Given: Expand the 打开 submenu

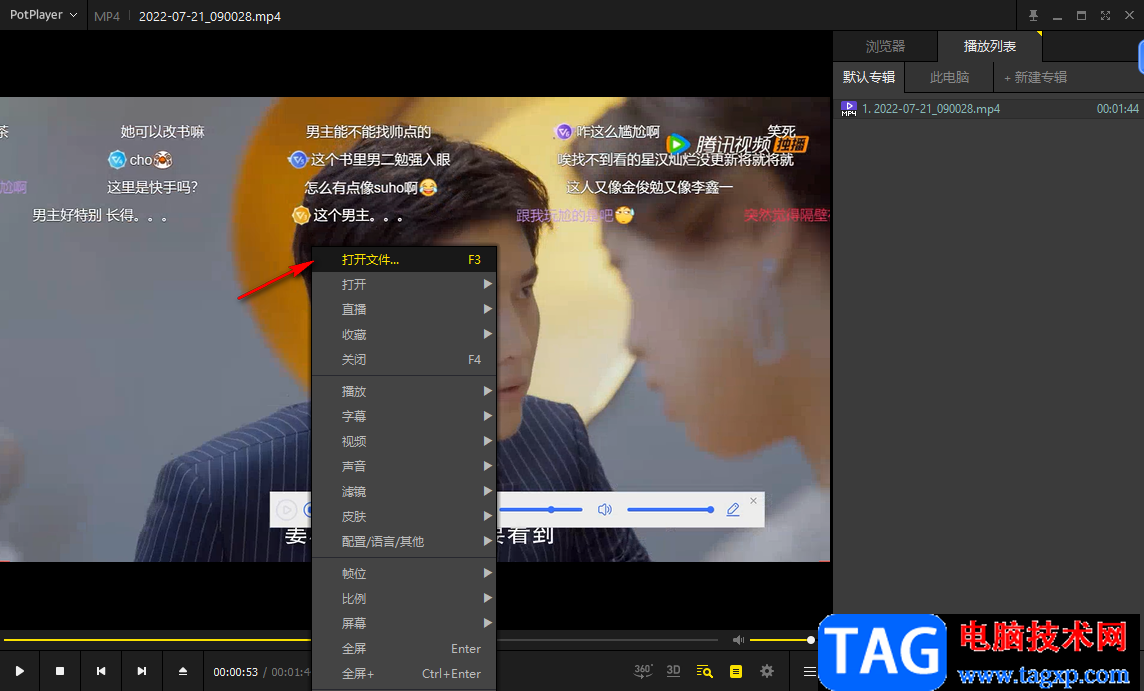Looking at the screenshot, I should 404,285.
